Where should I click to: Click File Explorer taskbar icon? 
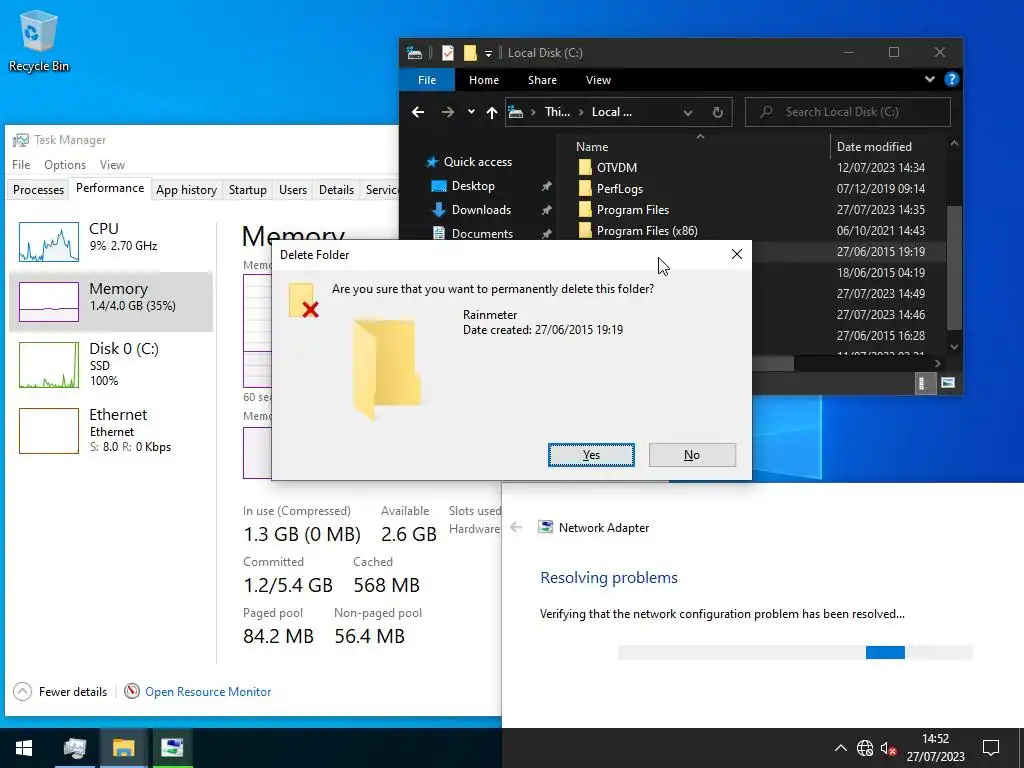[123, 748]
